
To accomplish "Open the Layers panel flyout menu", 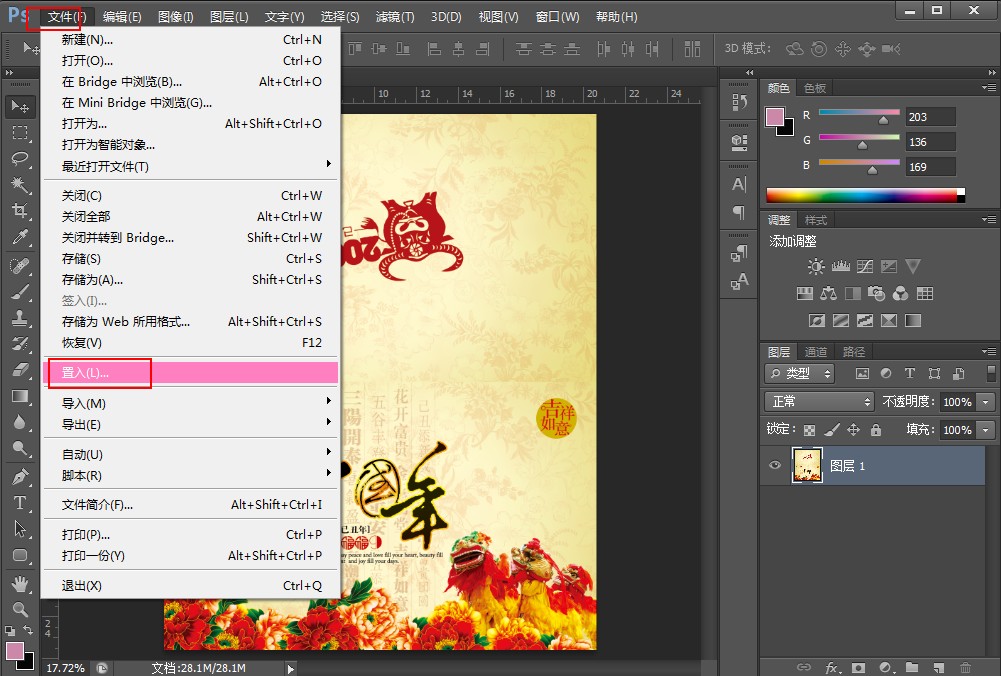I will coord(989,352).
